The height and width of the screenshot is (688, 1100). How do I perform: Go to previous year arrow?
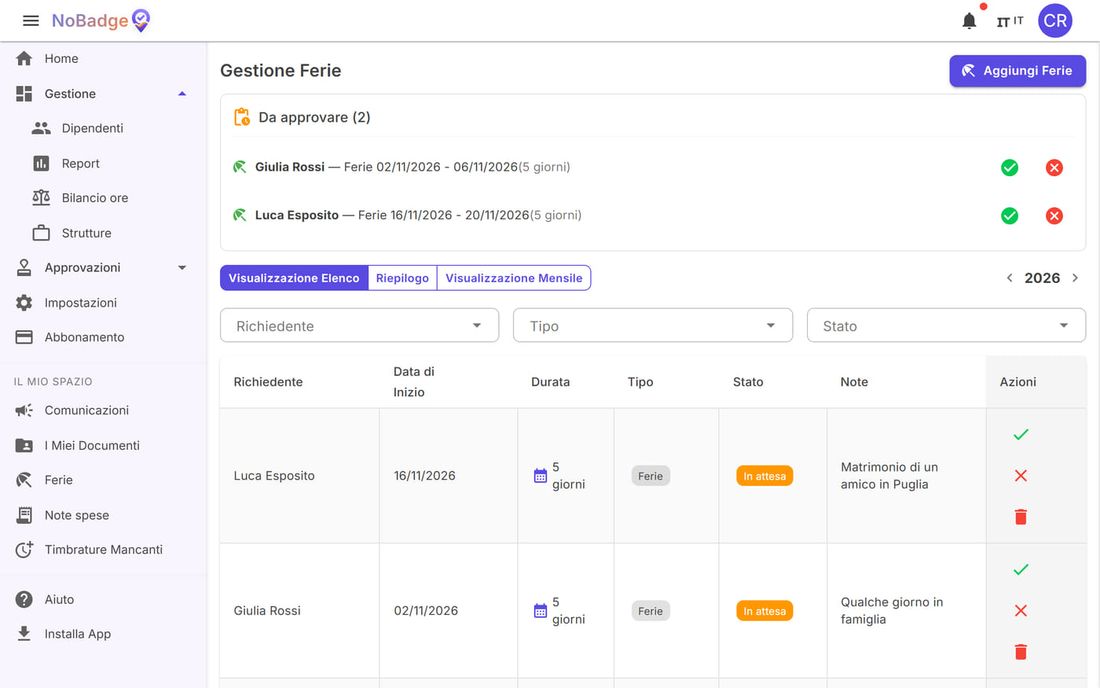point(1010,278)
